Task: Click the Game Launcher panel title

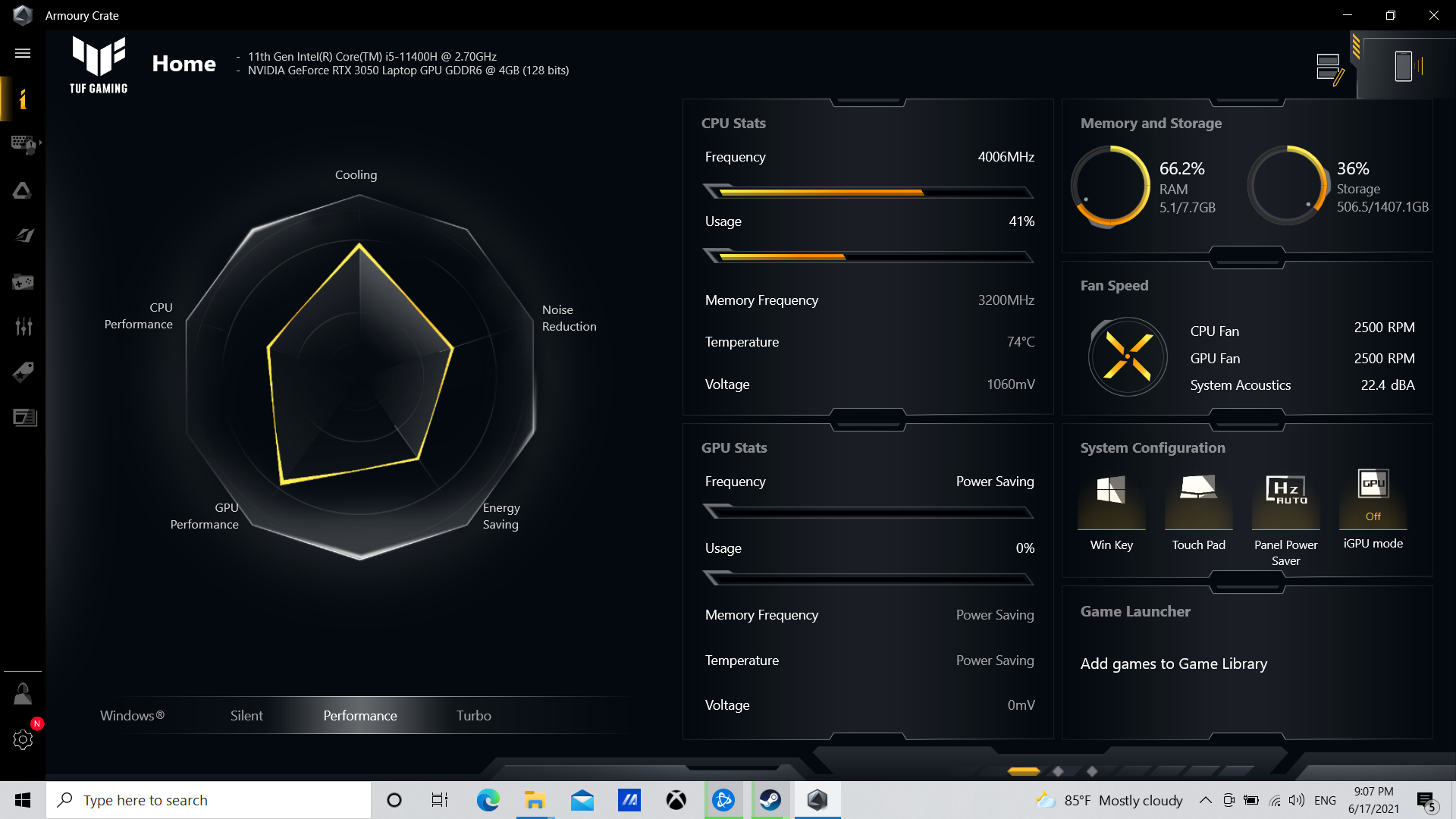Action: (1135, 611)
